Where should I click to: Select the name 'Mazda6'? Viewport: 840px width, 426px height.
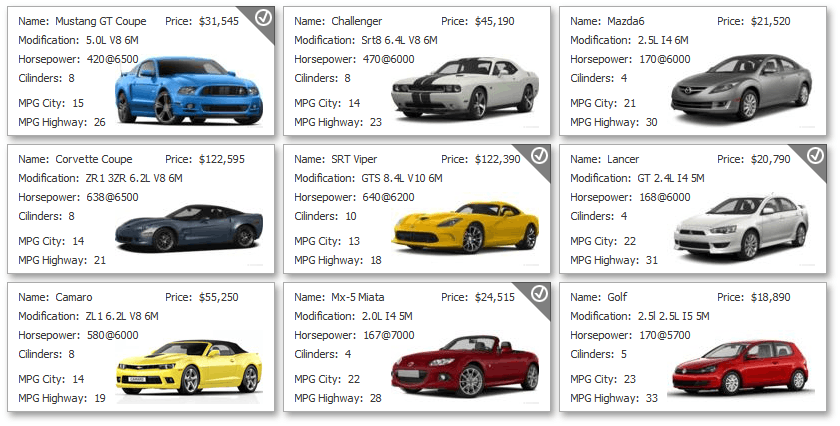click(x=626, y=21)
